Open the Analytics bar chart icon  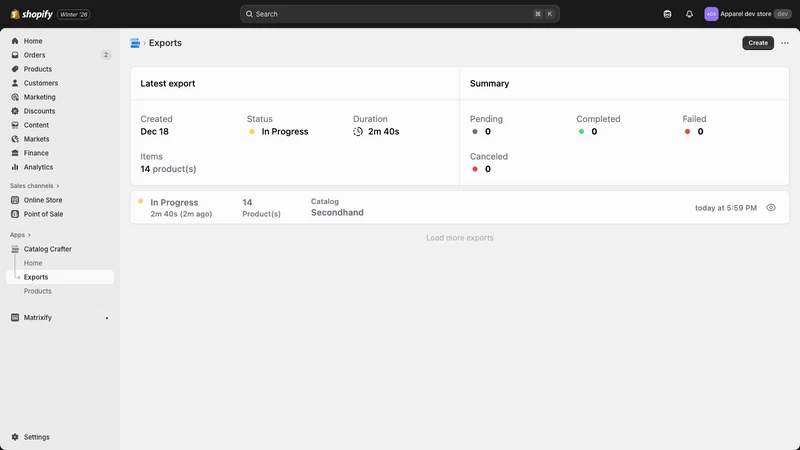15,167
